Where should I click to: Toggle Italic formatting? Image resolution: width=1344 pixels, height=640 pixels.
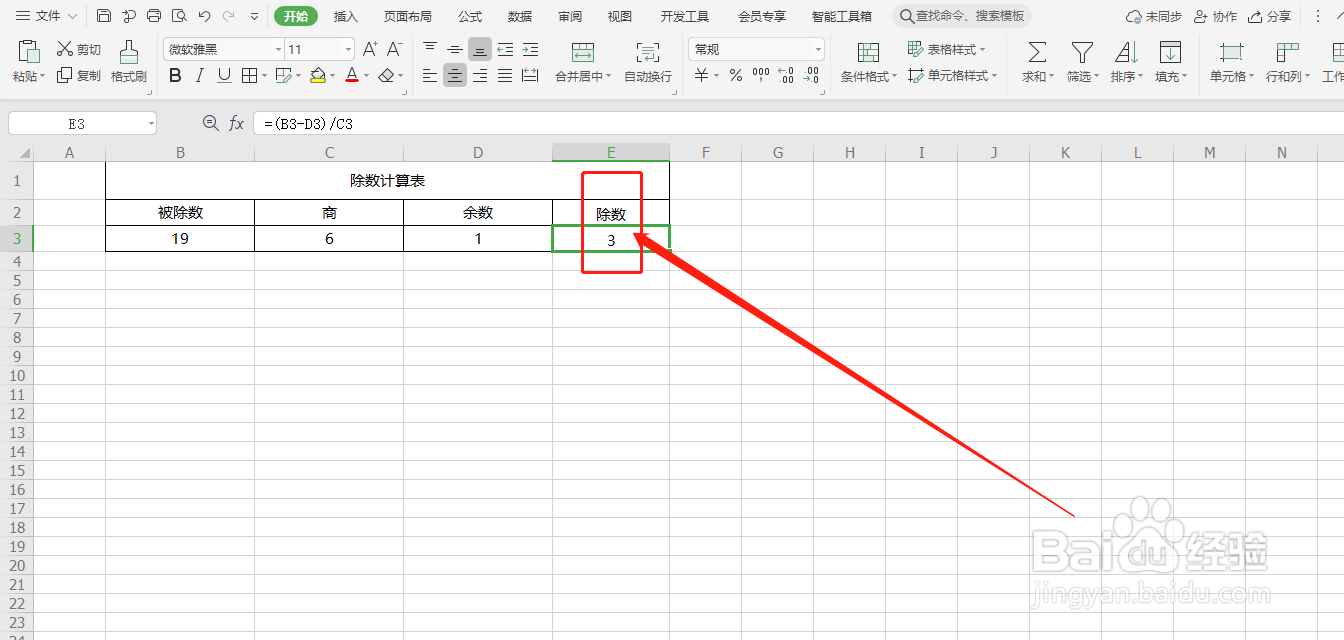click(x=200, y=75)
